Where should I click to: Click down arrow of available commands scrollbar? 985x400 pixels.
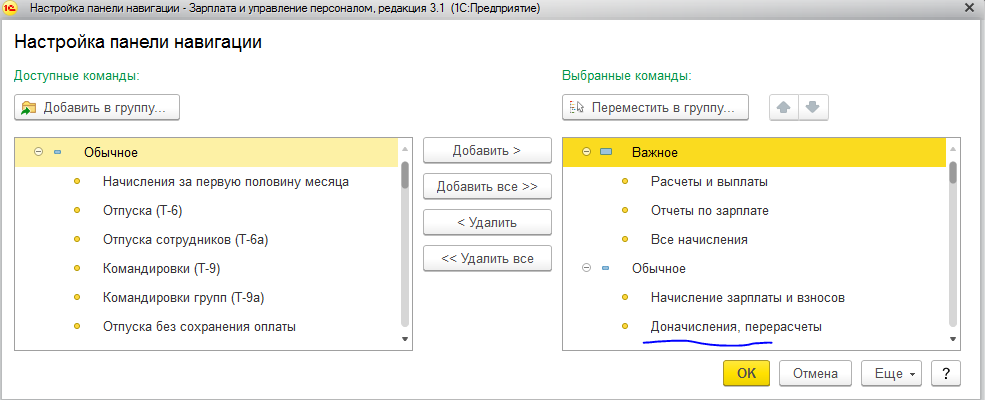pos(405,338)
